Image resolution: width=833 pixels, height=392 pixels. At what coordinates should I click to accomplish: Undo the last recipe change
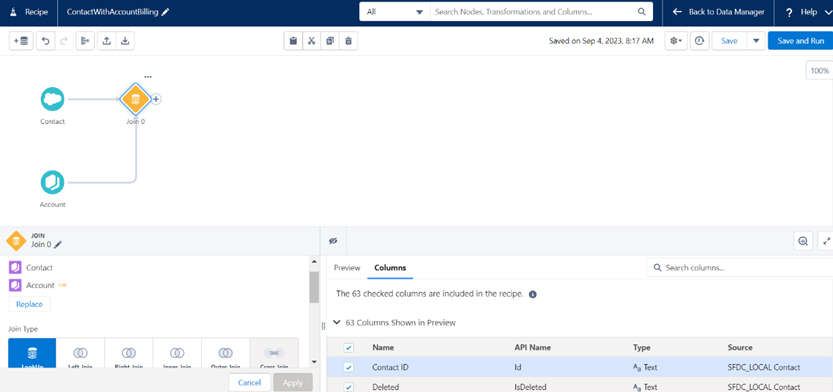pos(46,41)
